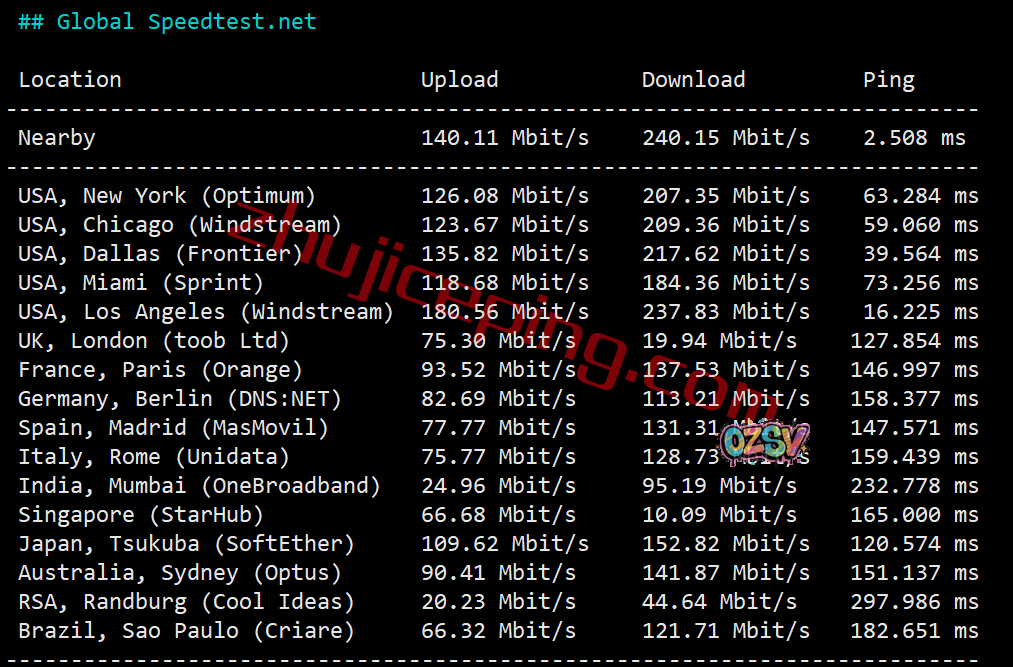This screenshot has height=667, width=1013.
Task: Click the UK, London (toob Ltd) entry
Action: 154,341
